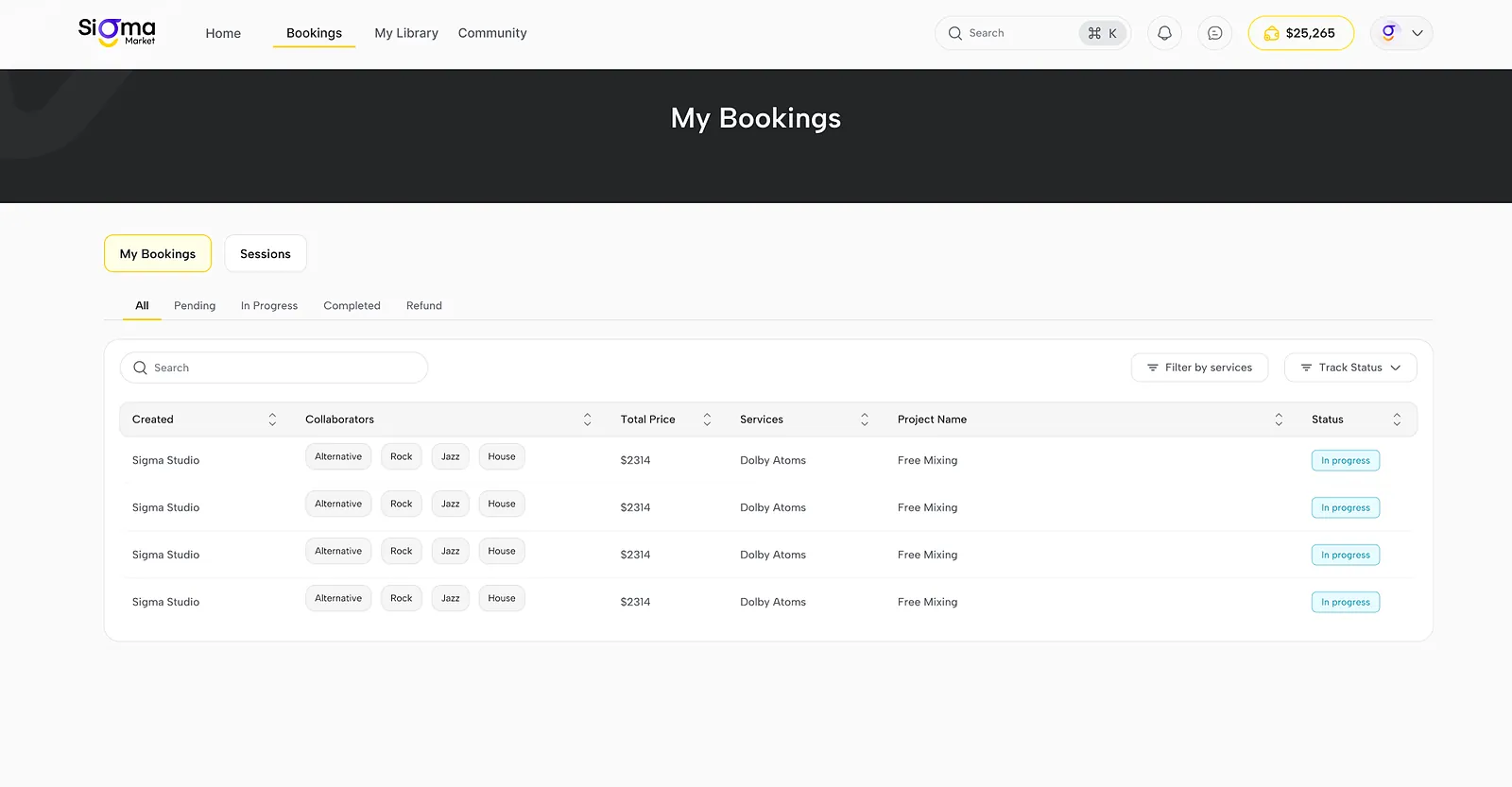
Task: Click Dolby Atoms in fourth row
Action: coord(773,602)
